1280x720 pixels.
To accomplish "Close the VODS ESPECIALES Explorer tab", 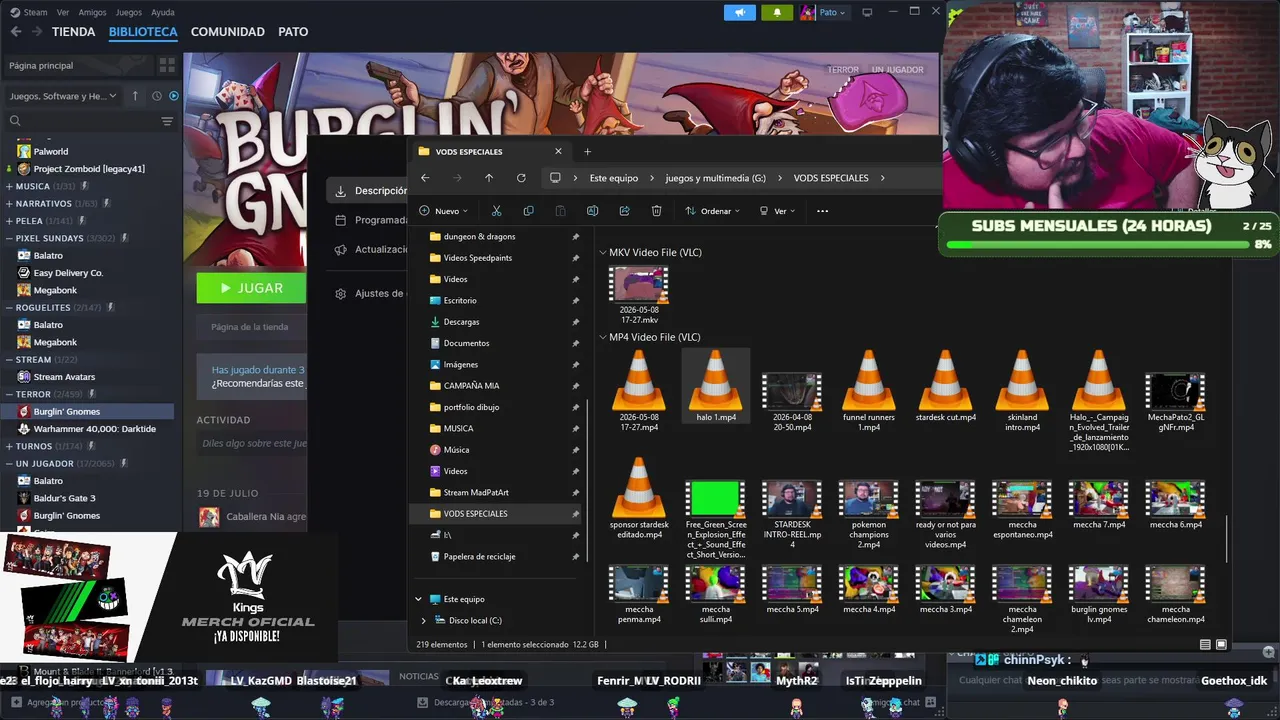I will tap(559, 152).
